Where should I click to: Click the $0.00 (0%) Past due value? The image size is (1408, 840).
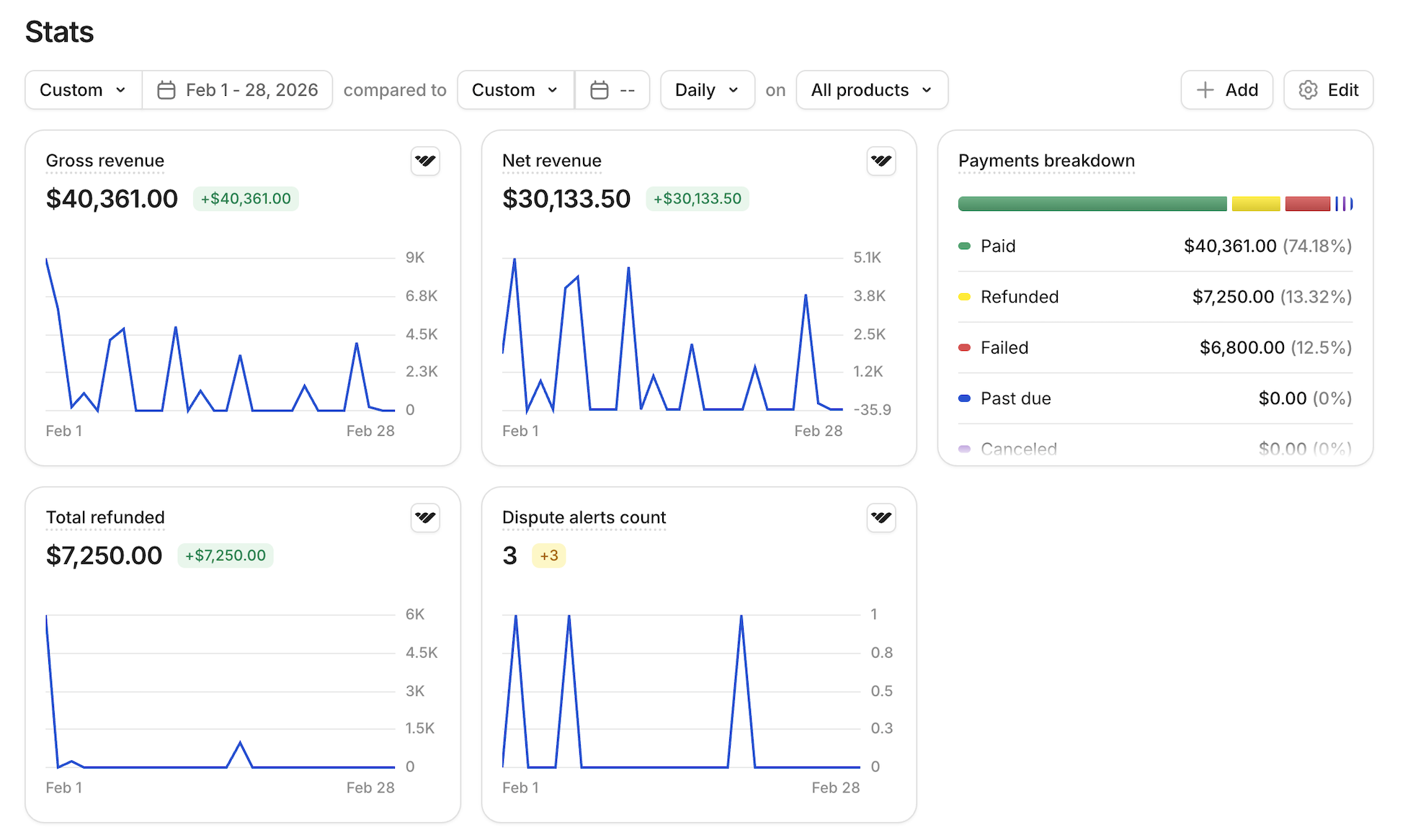pyautogui.click(x=1306, y=398)
